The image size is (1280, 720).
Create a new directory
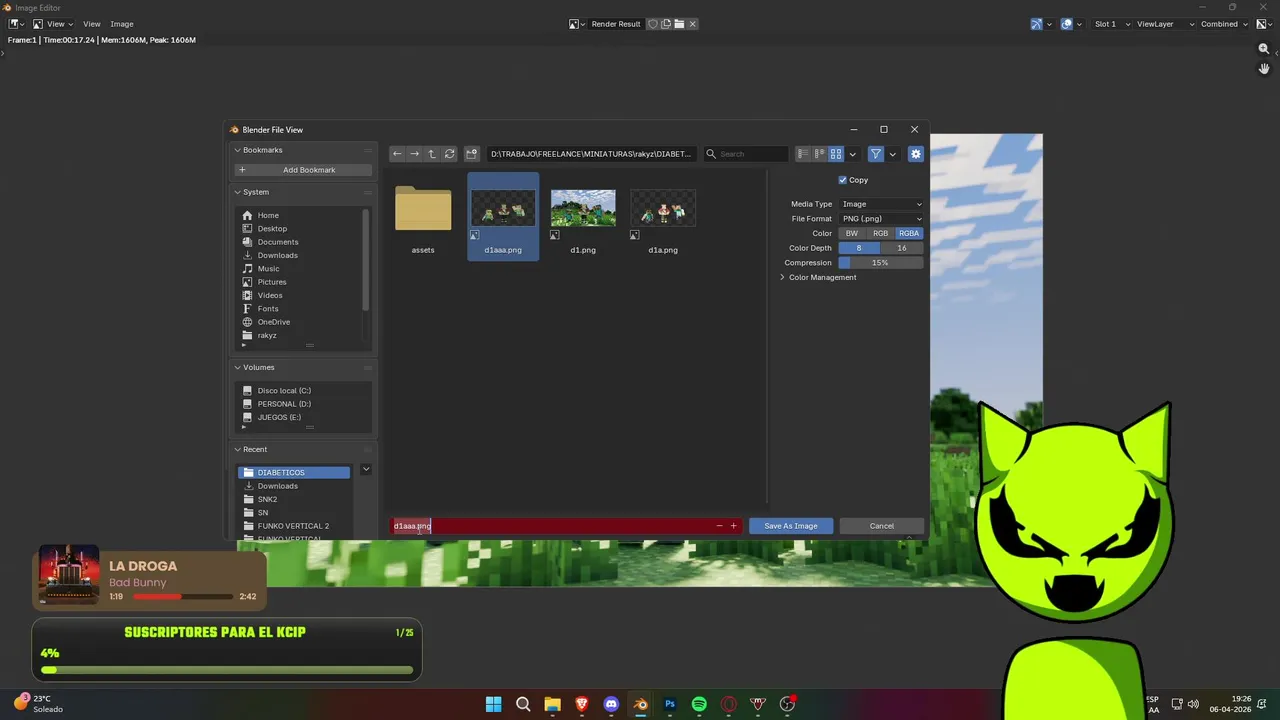[472, 154]
